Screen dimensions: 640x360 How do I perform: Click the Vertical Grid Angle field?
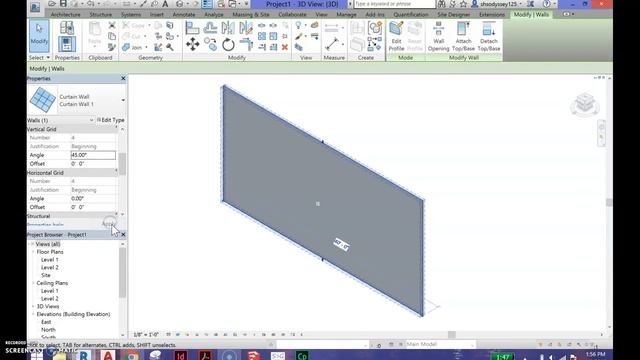click(x=93, y=155)
